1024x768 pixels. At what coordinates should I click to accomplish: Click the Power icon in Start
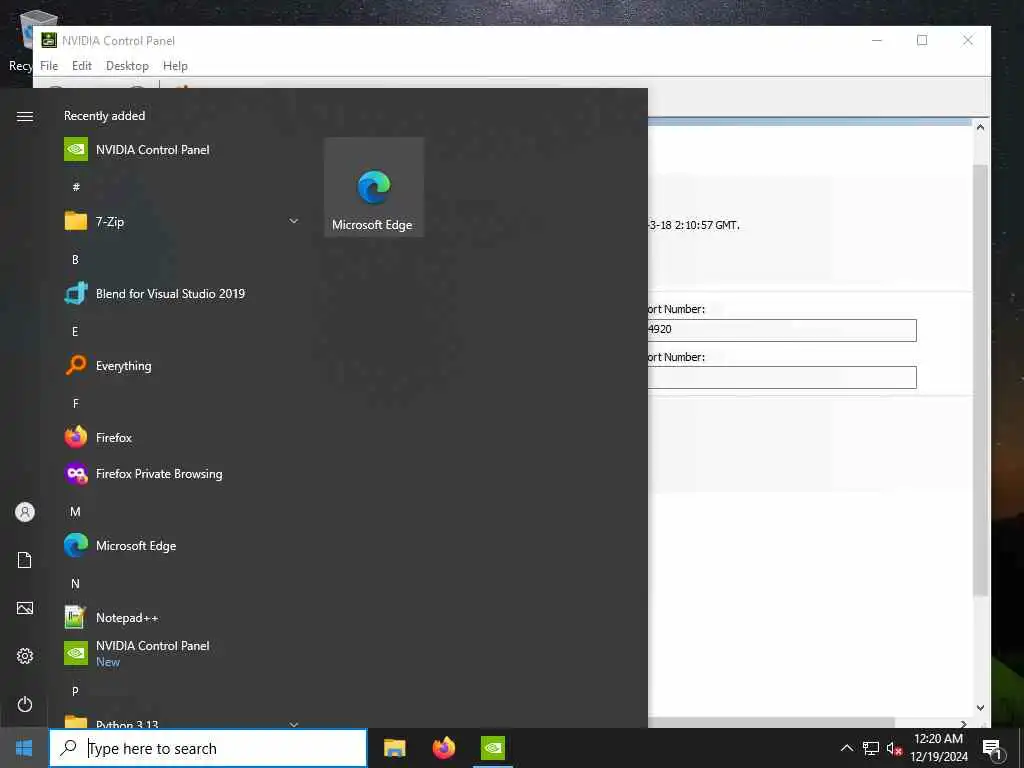pyautogui.click(x=25, y=704)
